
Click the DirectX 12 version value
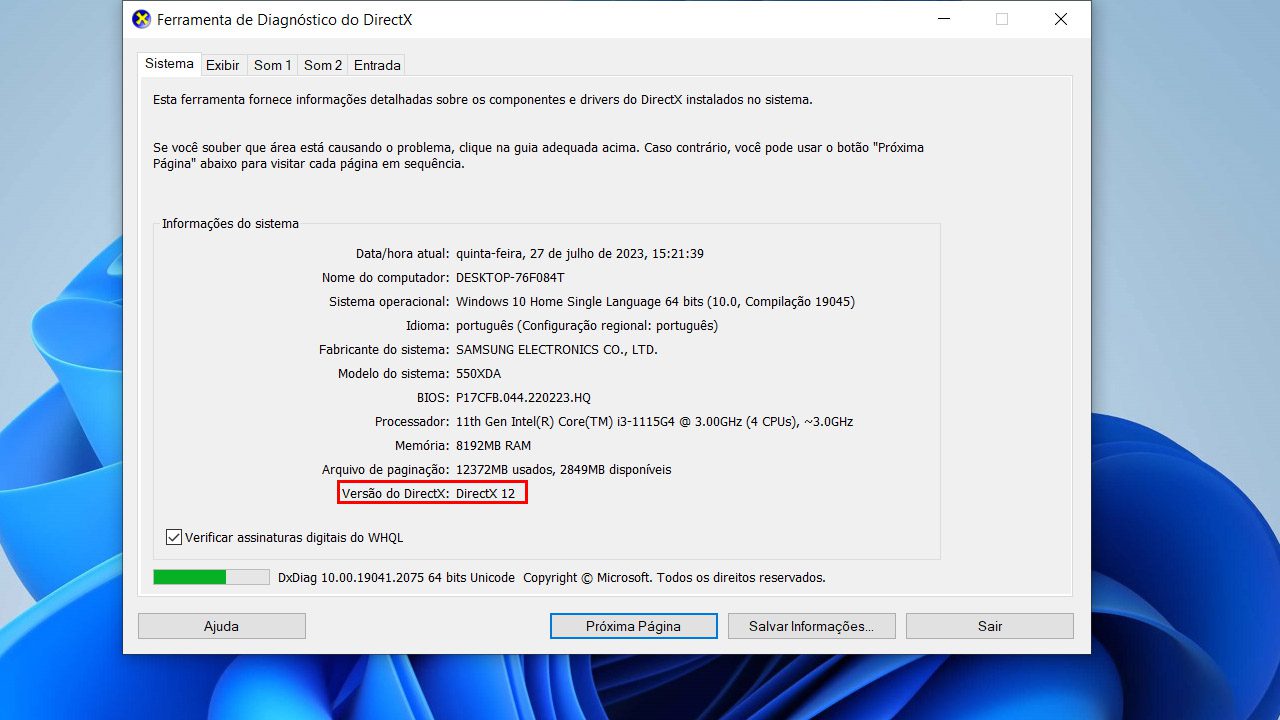coord(486,494)
